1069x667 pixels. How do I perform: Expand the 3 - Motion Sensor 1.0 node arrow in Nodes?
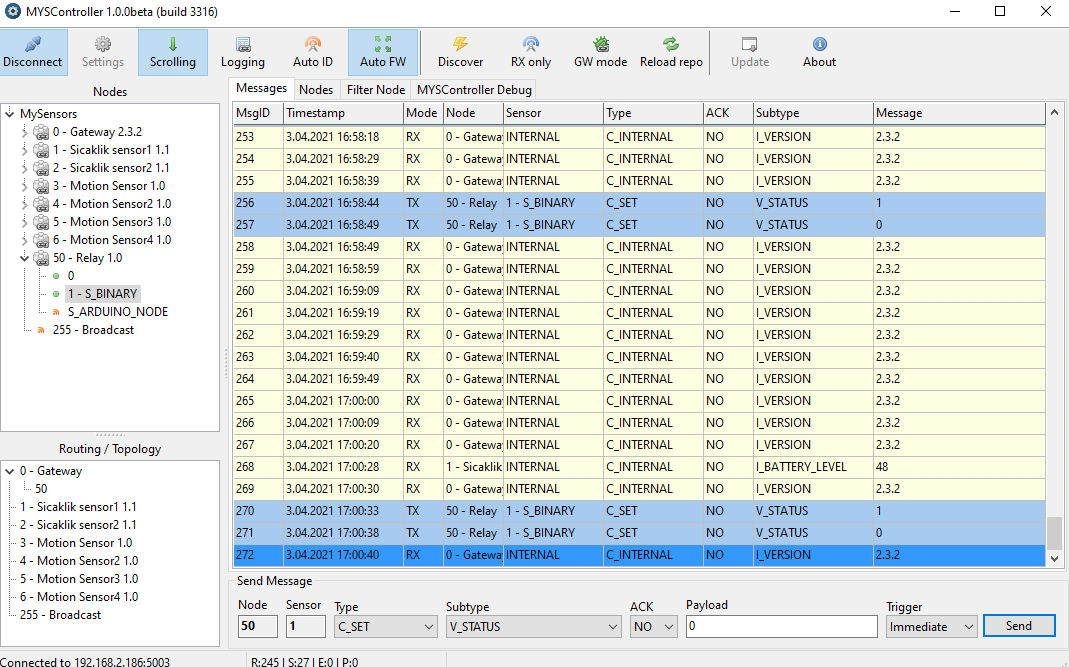point(25,186)
